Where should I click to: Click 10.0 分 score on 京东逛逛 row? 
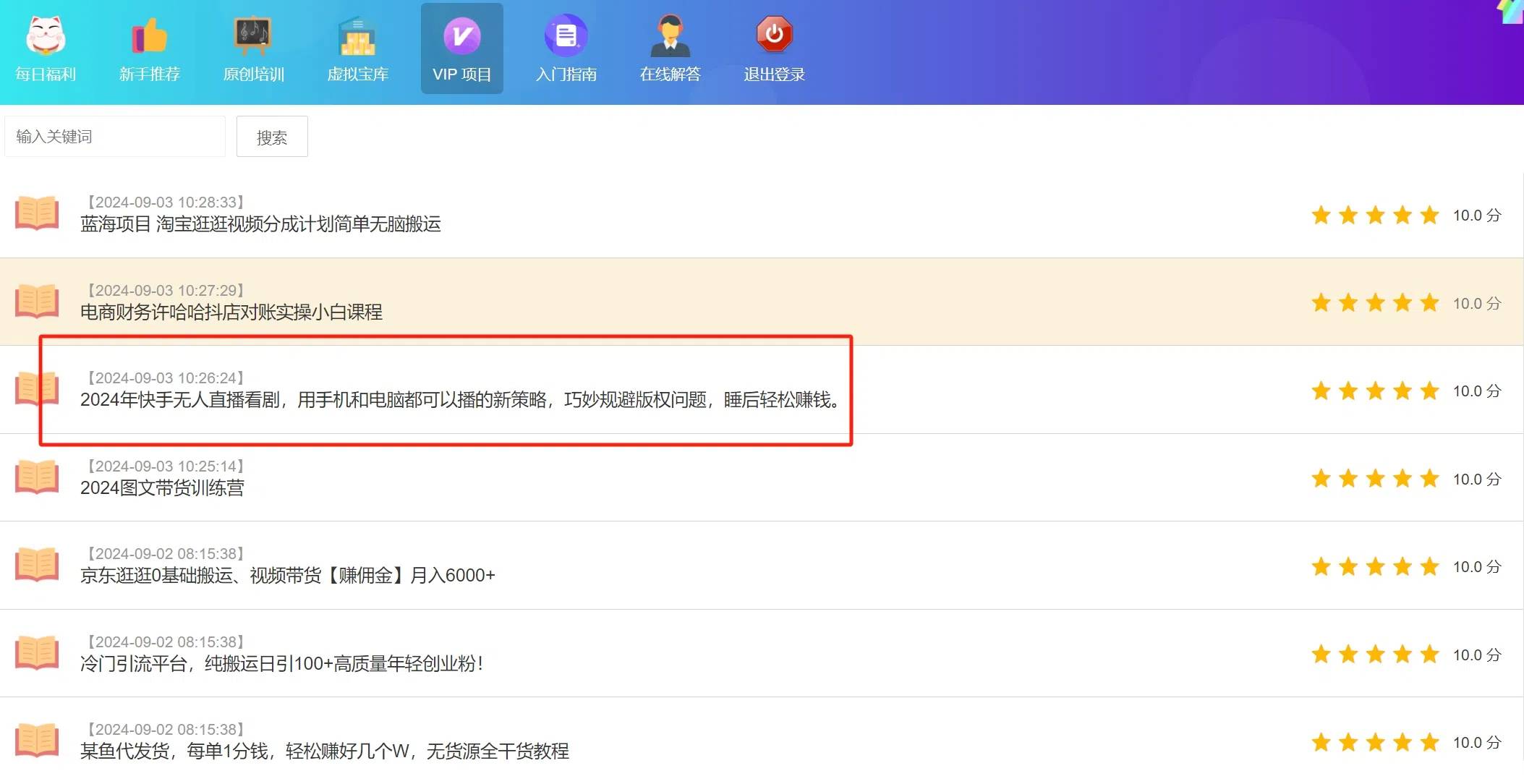click(1477, 567)
